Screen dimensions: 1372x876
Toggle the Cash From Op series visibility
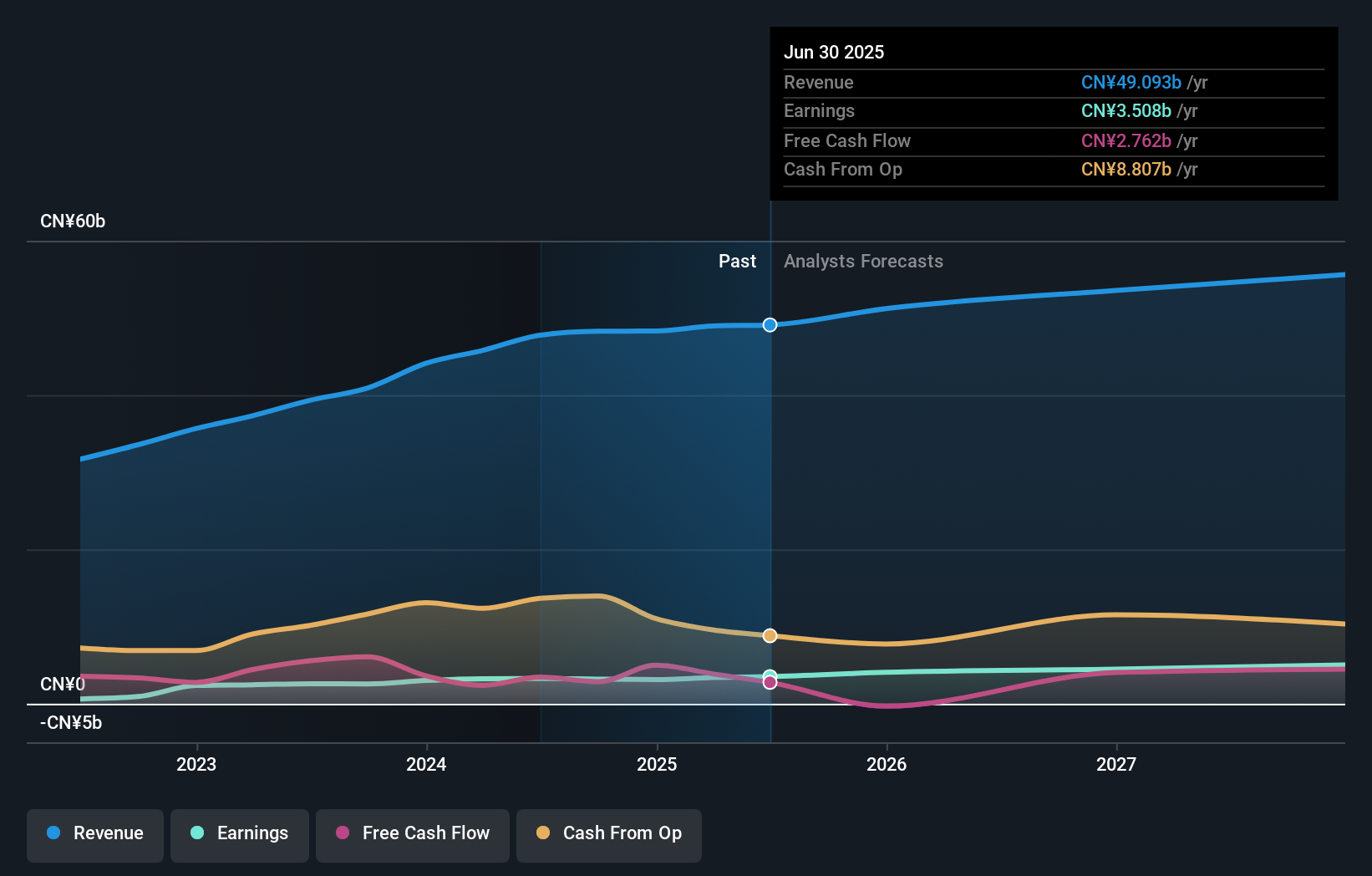tap(609, 833)
